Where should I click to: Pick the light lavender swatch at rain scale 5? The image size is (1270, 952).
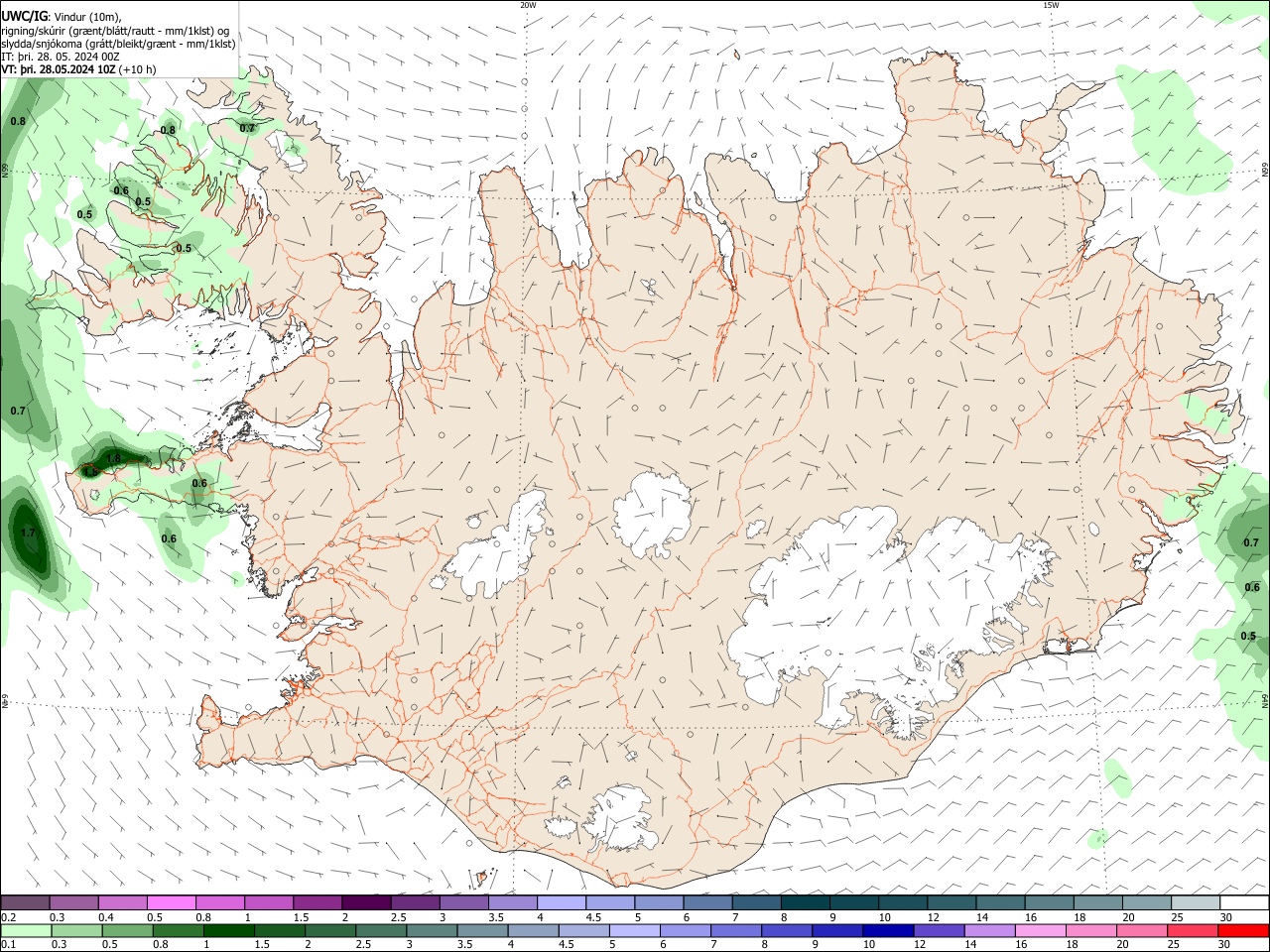point(634,930)
